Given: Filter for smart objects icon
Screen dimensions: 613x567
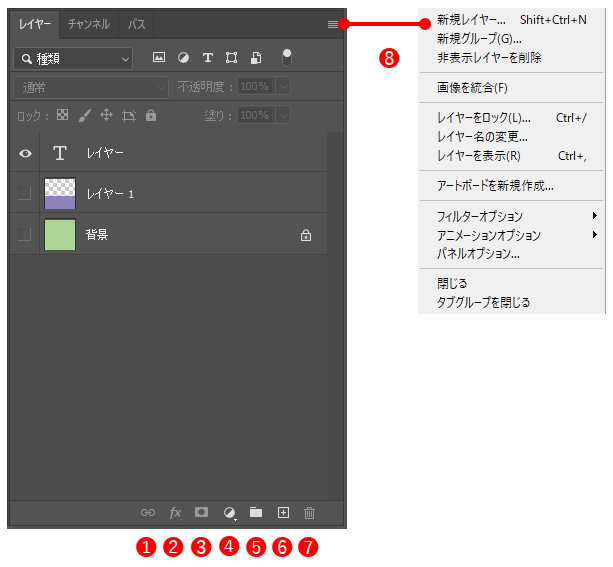Looking at the screenshot, I should [x=256, y=58].
